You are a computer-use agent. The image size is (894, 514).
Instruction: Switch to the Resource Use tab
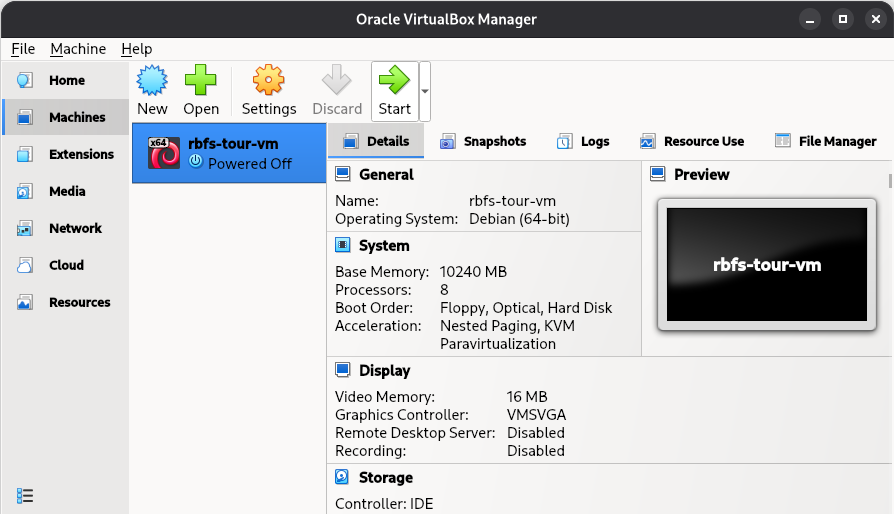click(692, 141)
